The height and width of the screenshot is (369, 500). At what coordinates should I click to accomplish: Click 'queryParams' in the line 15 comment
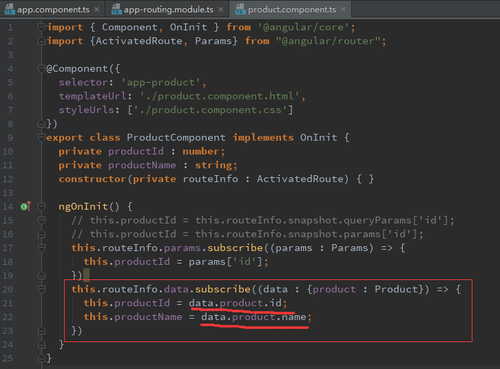tap(378, 220)
